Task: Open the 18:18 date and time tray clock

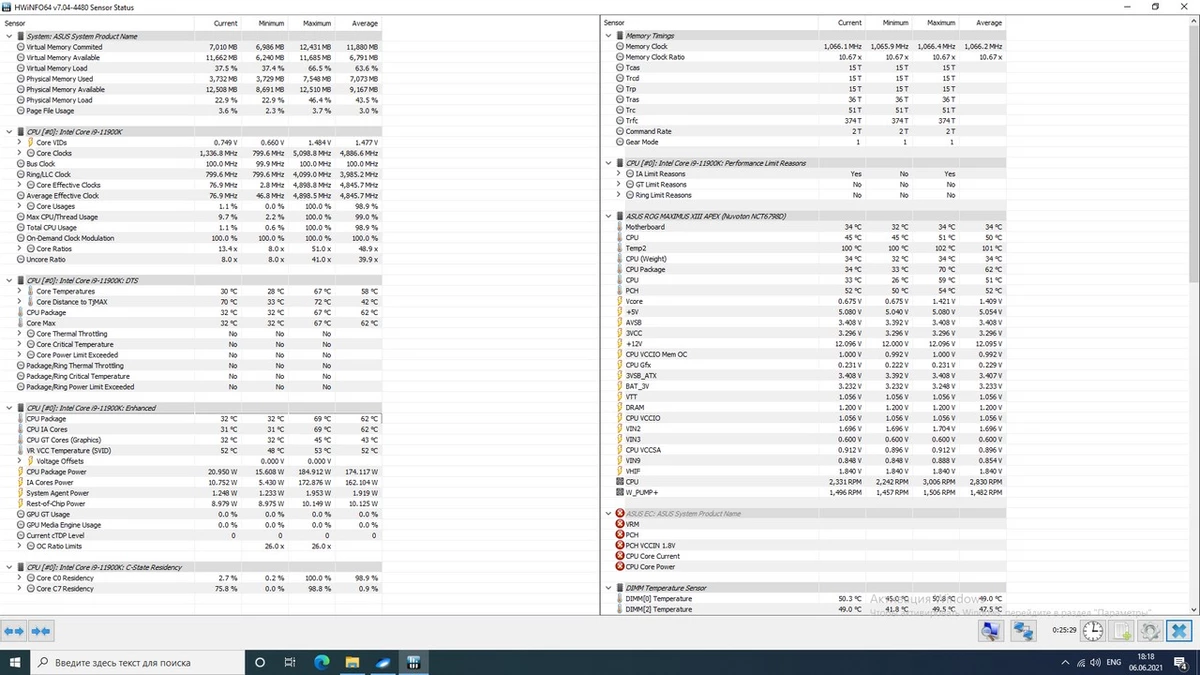Action: click(x=1145, y=662)
